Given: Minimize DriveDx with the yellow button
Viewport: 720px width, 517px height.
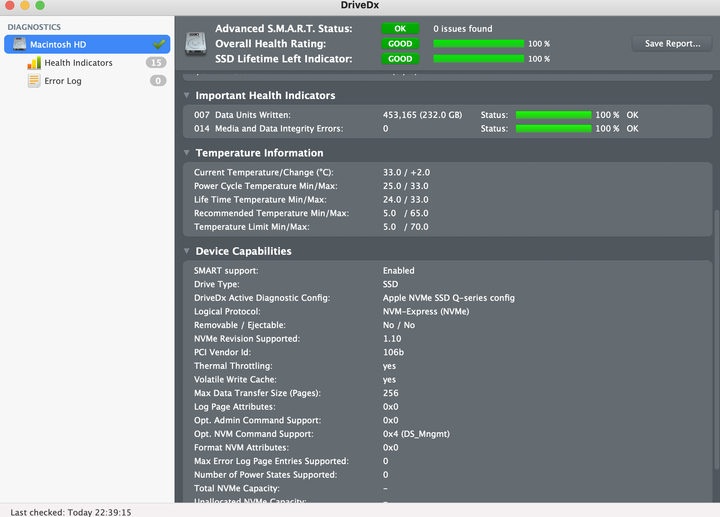Looking at the screenshot, I should [25, 5].
